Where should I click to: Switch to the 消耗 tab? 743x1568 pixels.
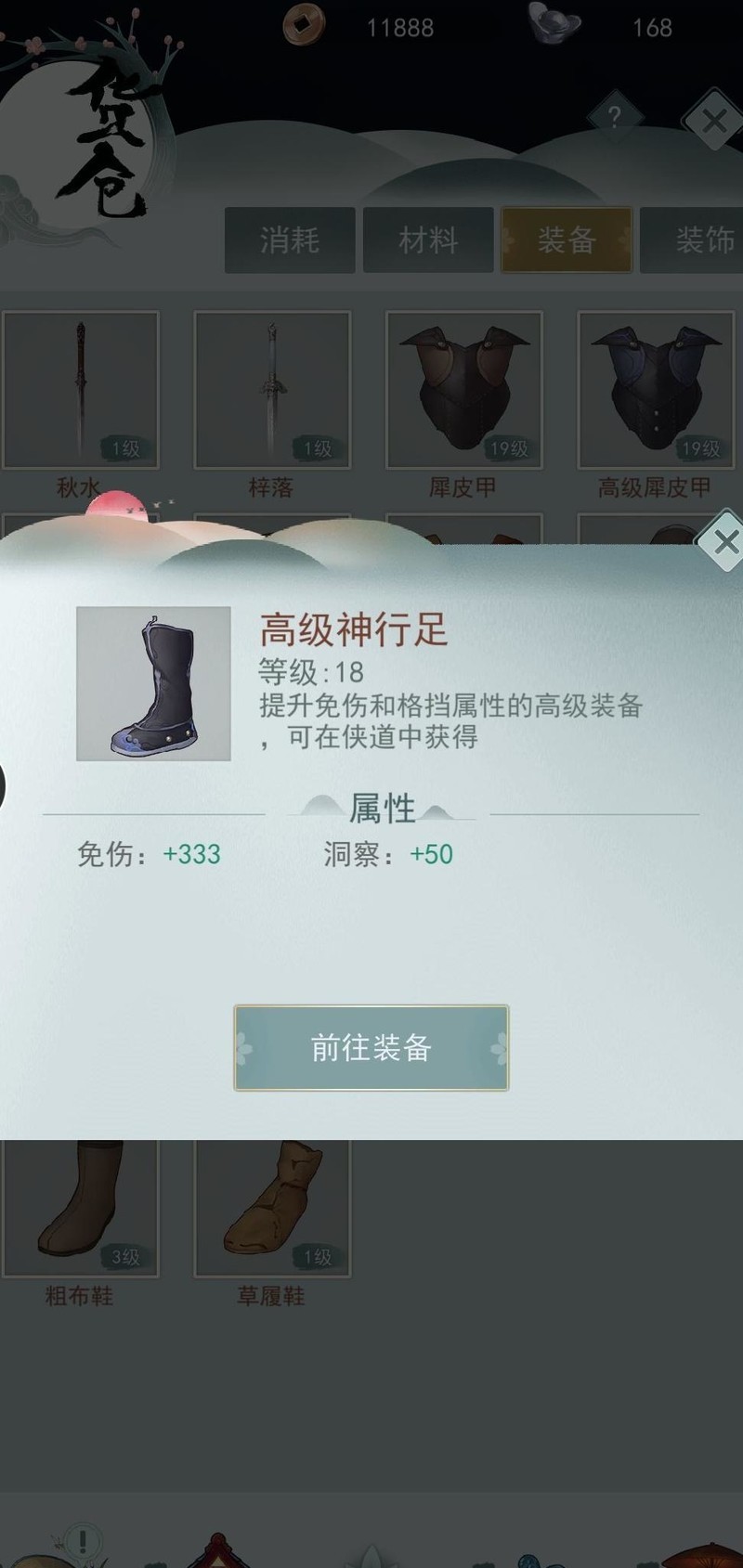[x=290, y=240]
